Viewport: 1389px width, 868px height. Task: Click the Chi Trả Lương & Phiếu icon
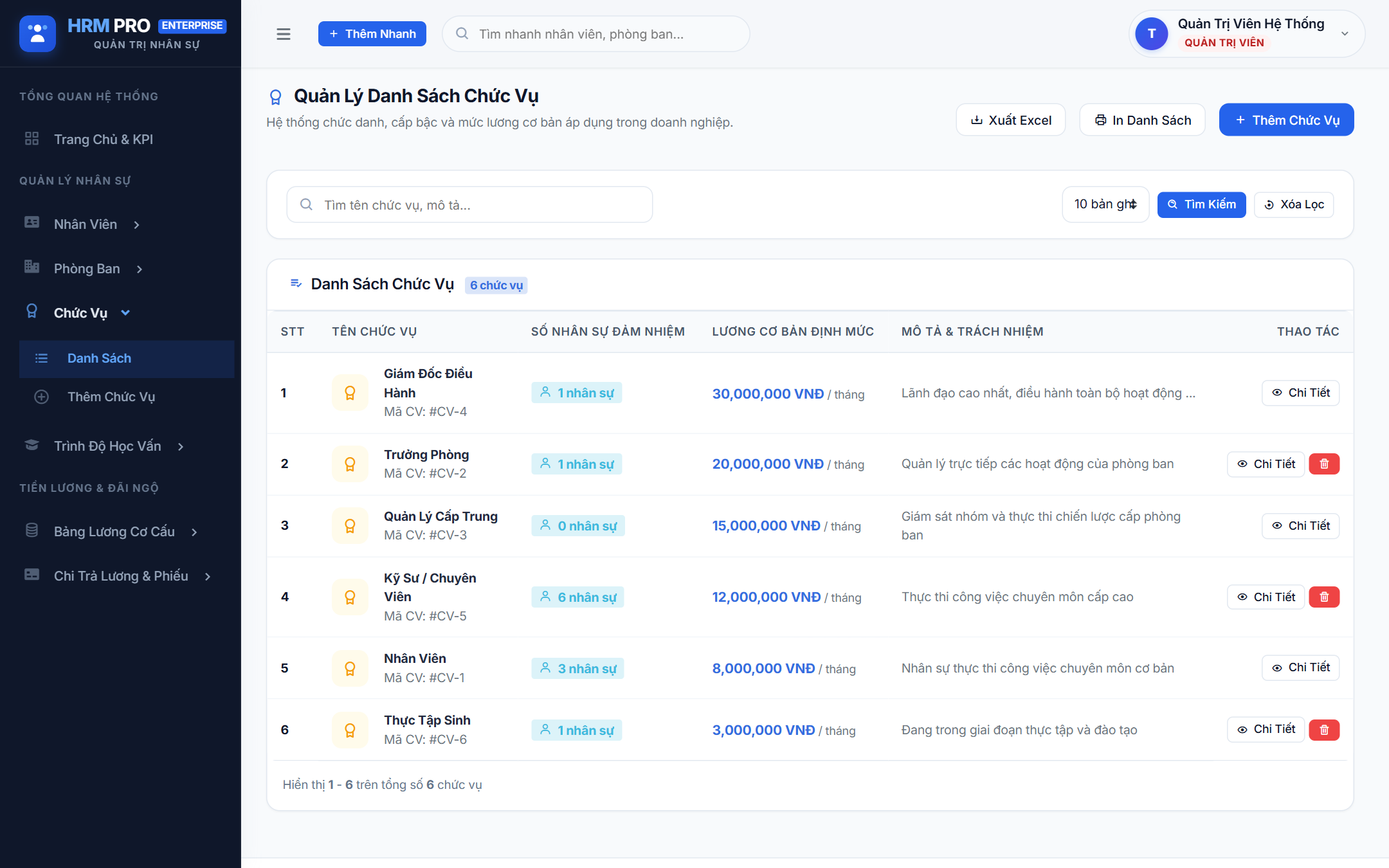(32, 575)
